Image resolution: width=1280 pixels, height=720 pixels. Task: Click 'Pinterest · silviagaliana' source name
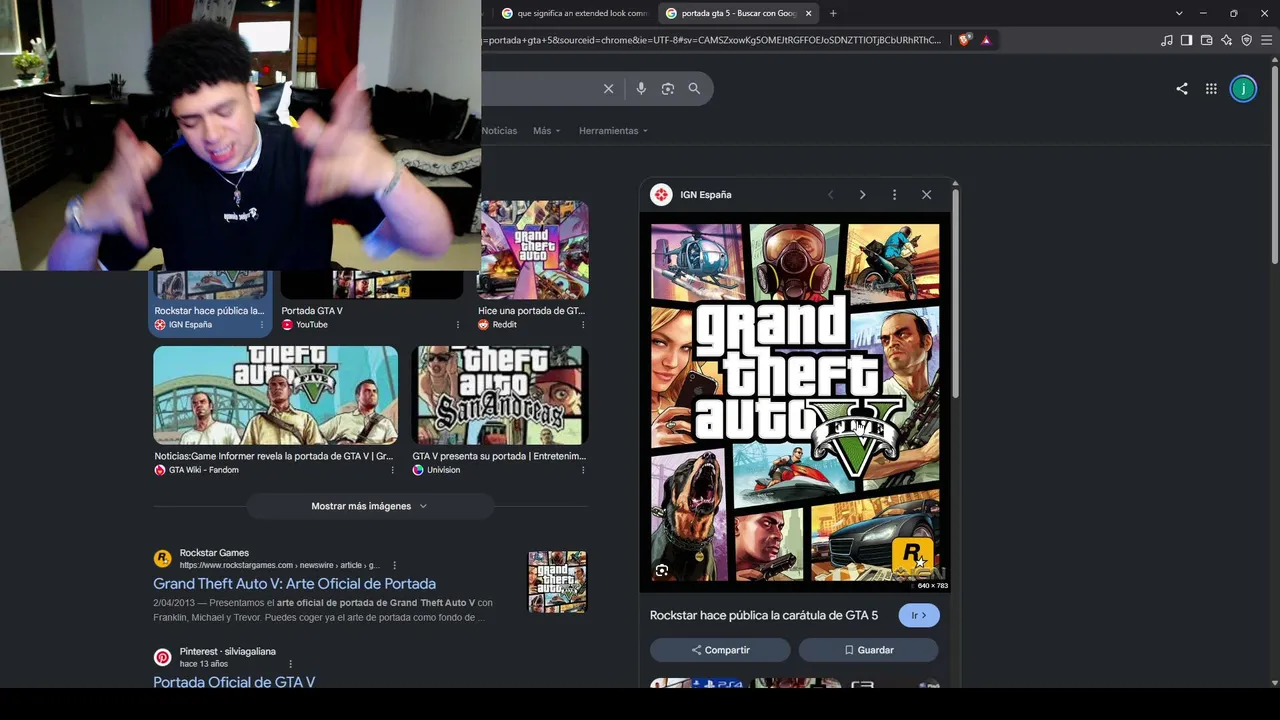tap(228, 652)
